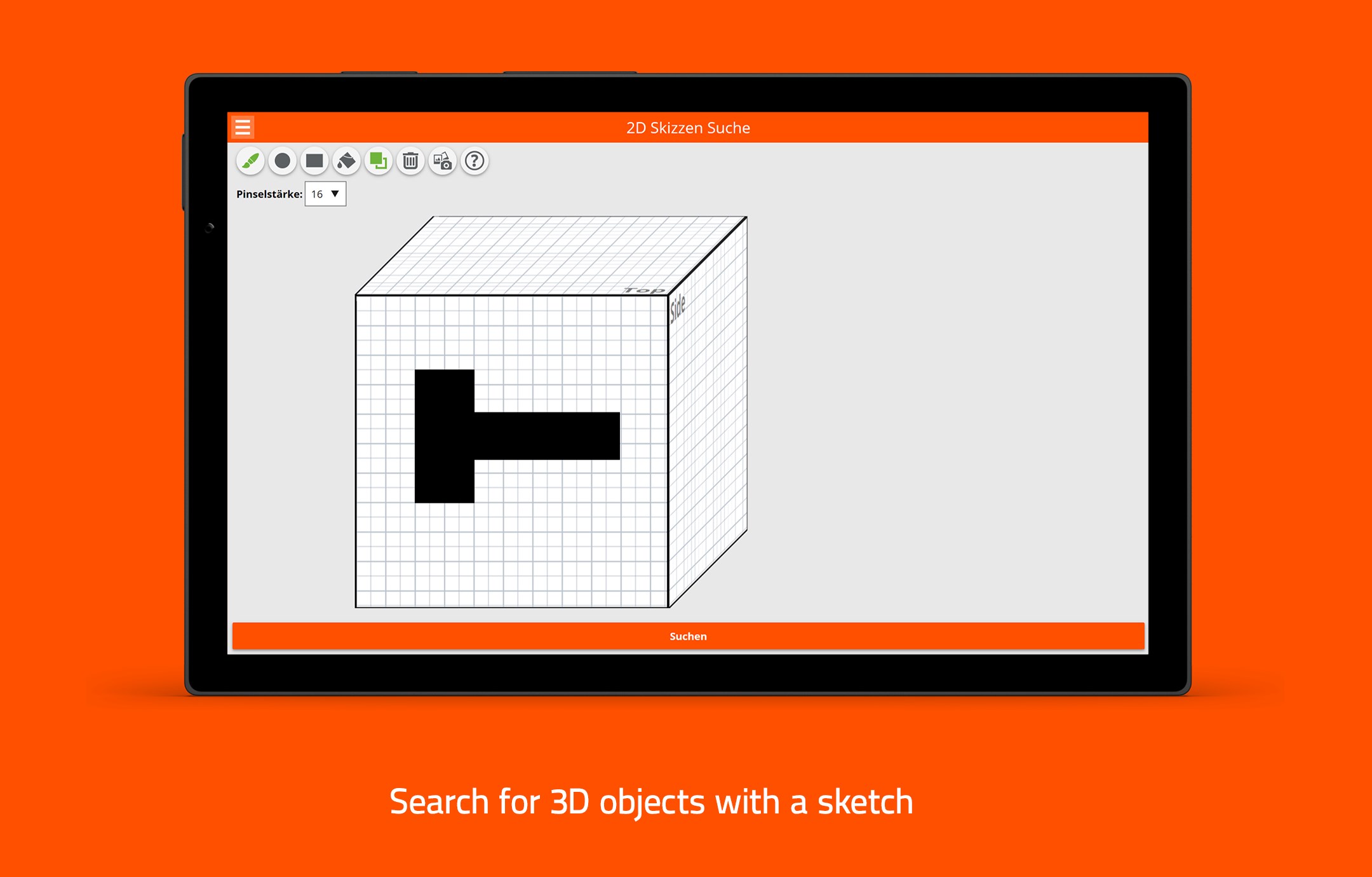Open the hamburger menu
Image resolution: width=1372 pixels, height=877 pixels.
[243, 128]
